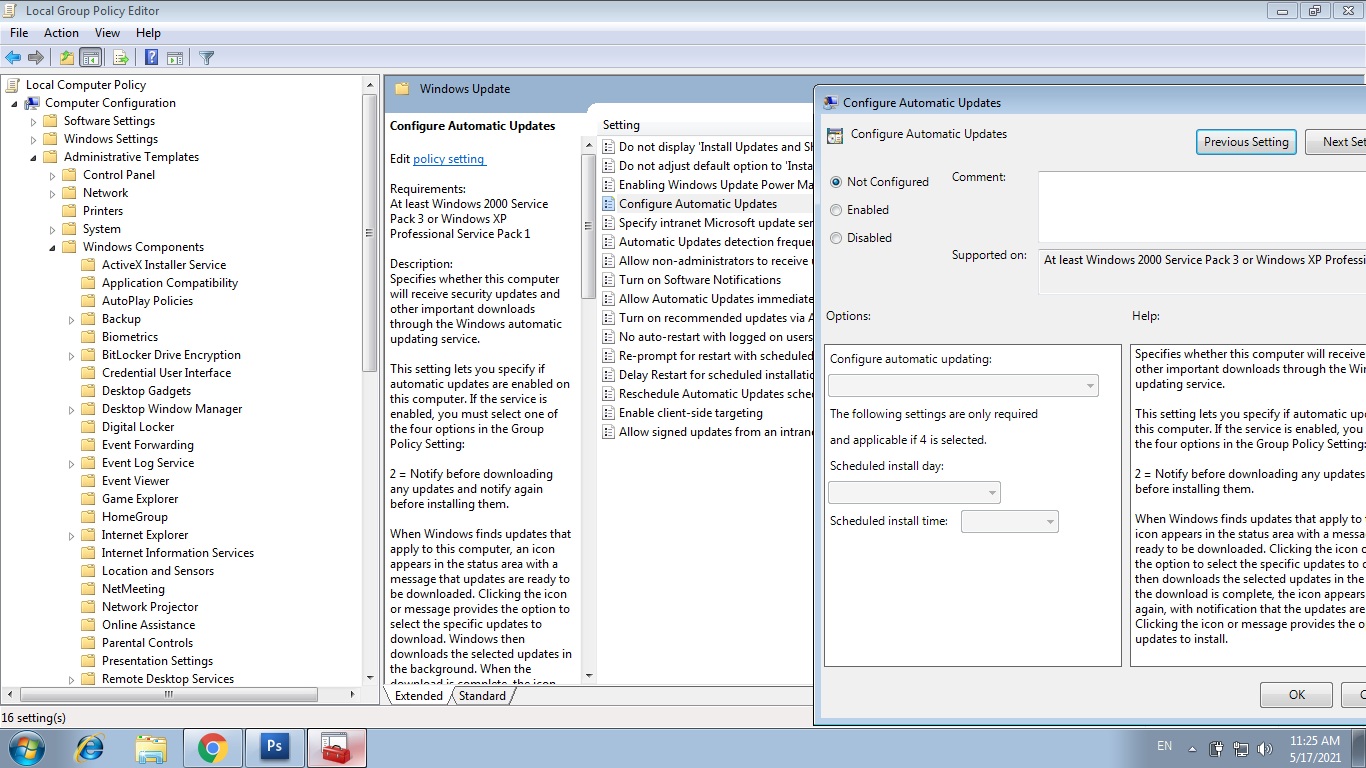The height and width of the screenshot is (768, 1366).
Task: Open the Scheduled install time dropdown
Action: 1009,521
